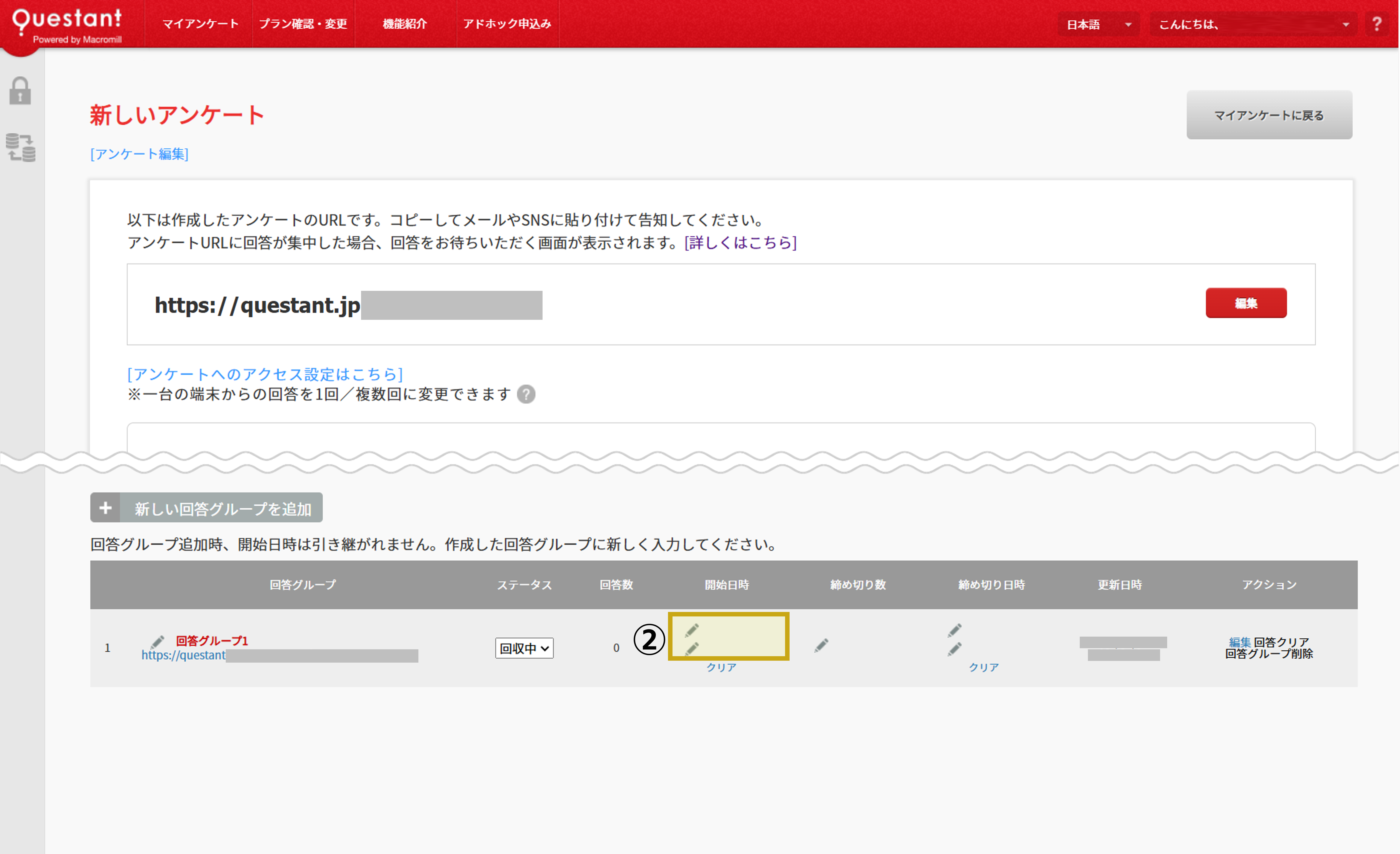1400x854 pixels.
Task: Click the 新しいアンケート page title
Action: coord(177,115)
